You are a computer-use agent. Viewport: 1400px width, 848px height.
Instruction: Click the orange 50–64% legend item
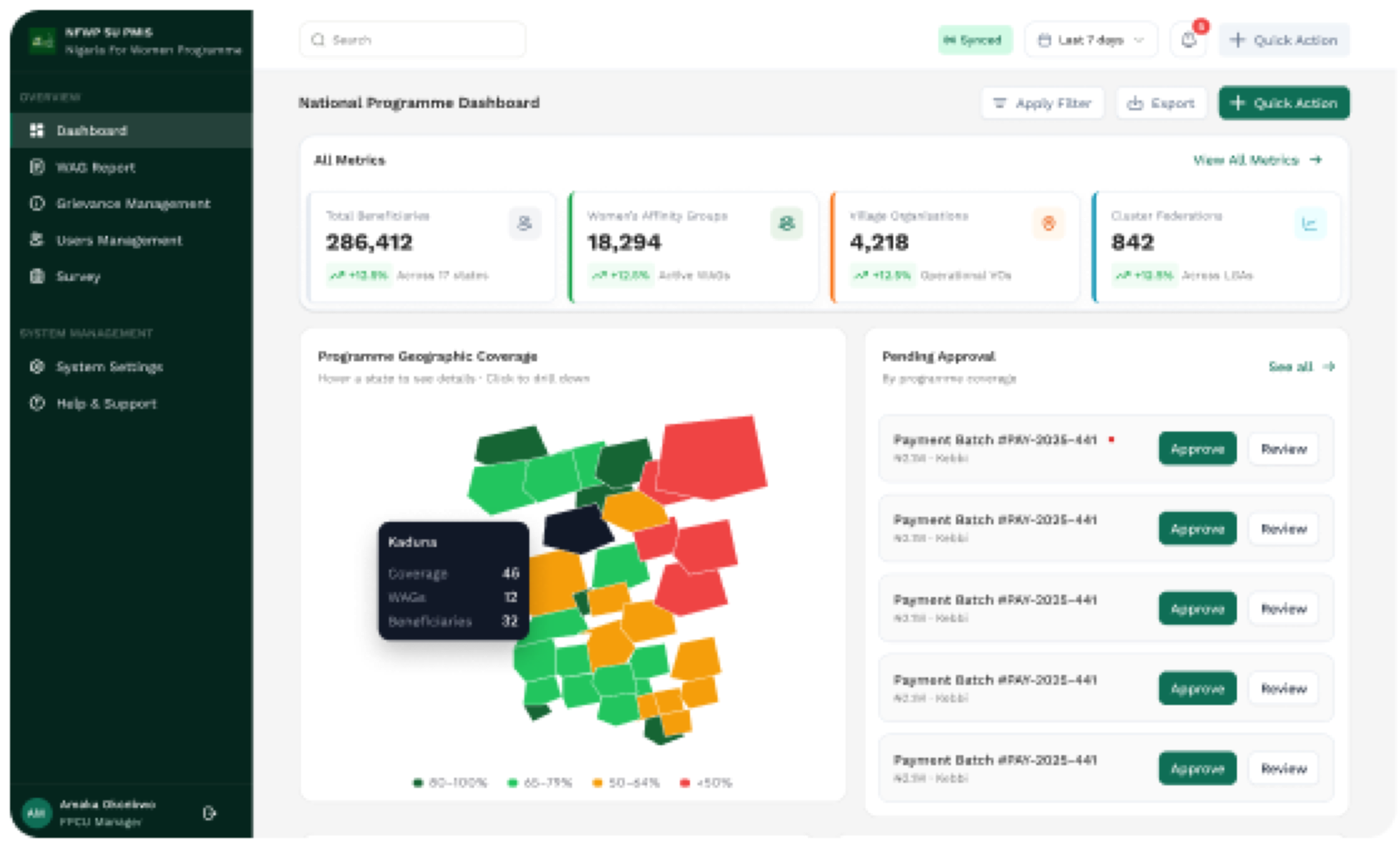626,783
